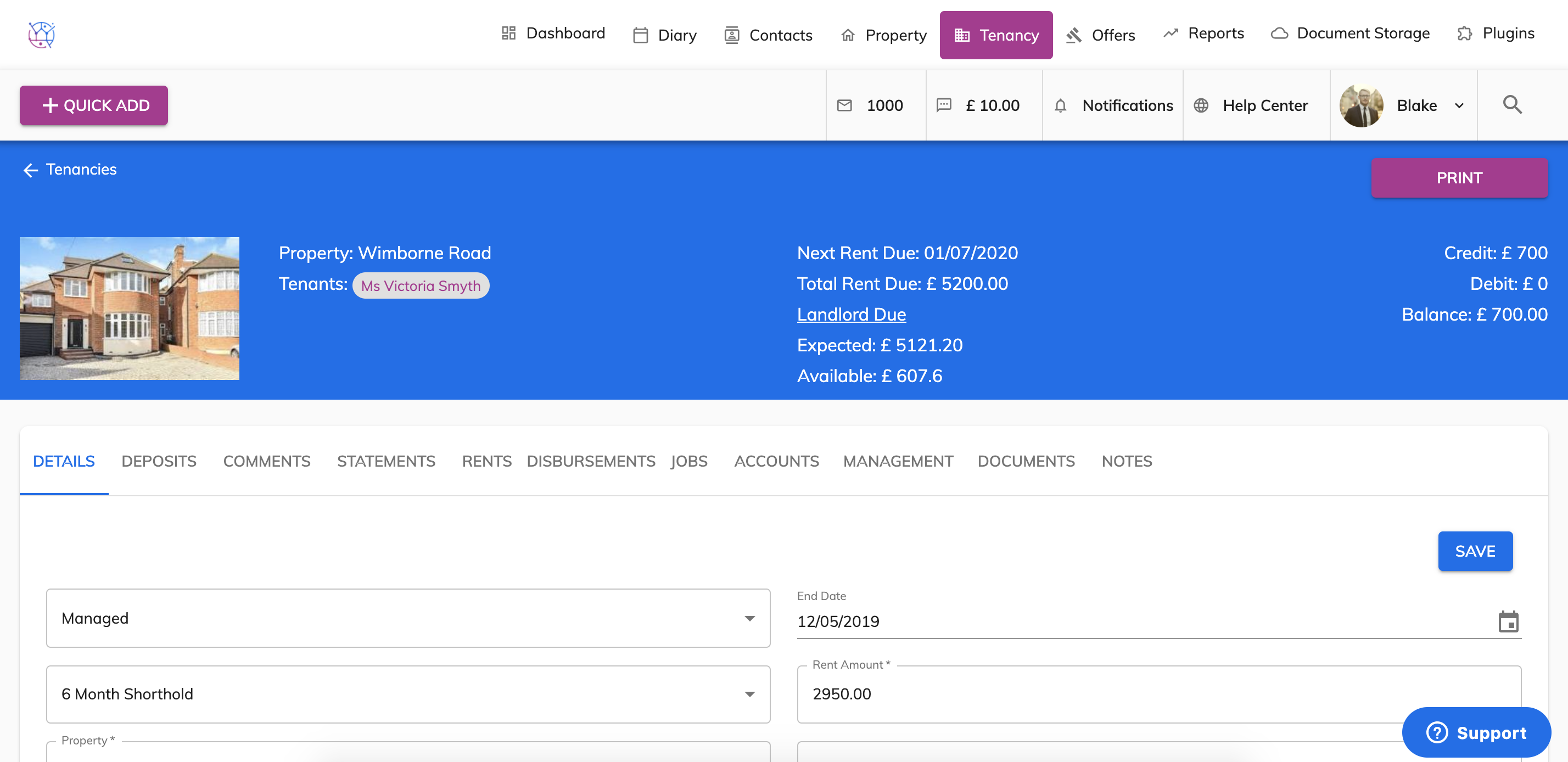Expand the Blake user menu
1568x762 pixels.
(x=1459, y=105)
